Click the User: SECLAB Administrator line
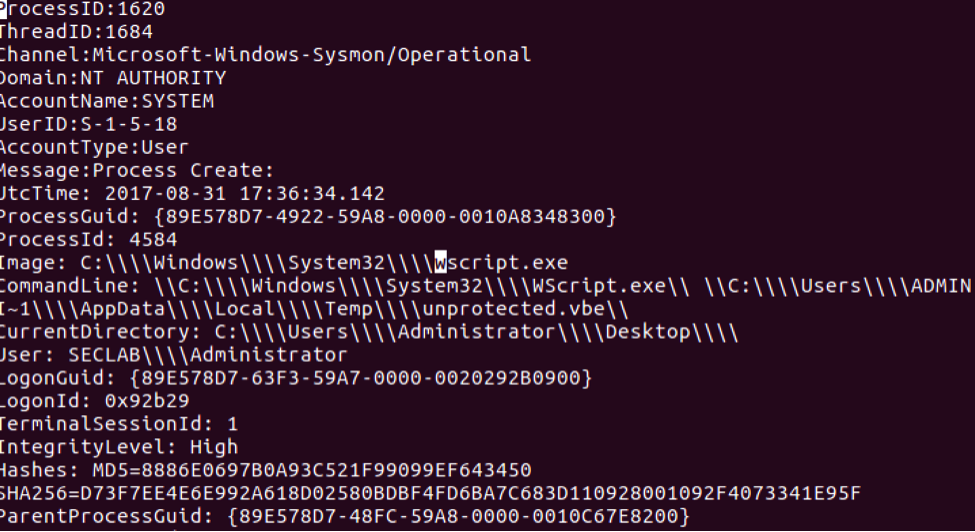 click(173, 355)
